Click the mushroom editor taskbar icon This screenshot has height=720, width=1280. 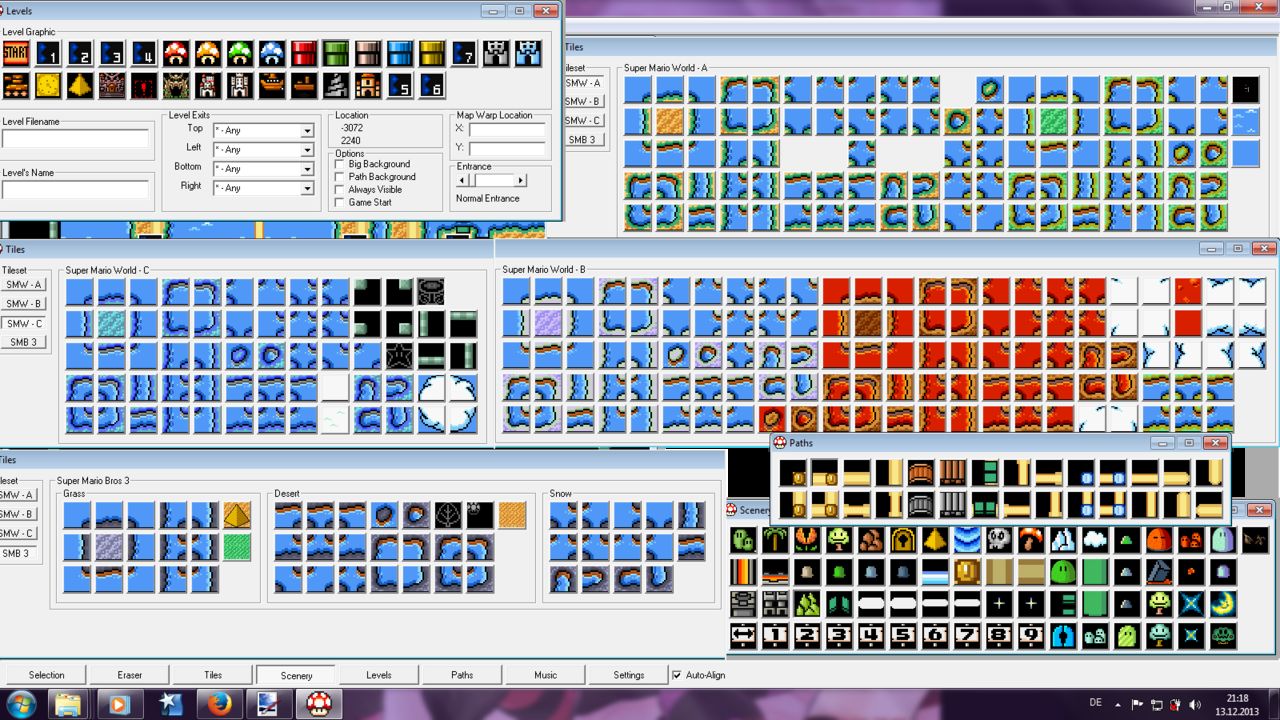click(319, 704)
